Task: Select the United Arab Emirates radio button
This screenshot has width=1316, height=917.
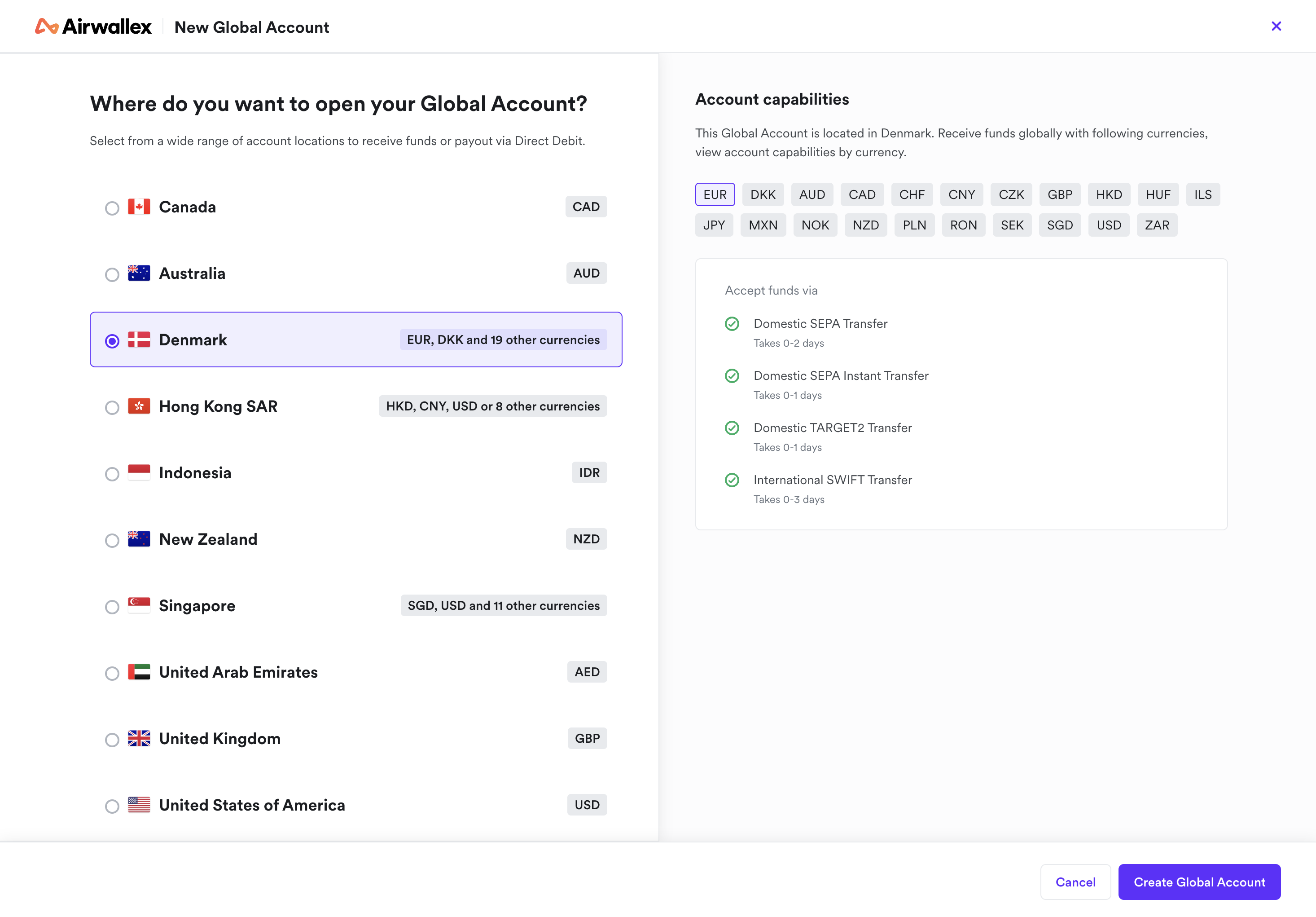Action: [x=112, y=673]
